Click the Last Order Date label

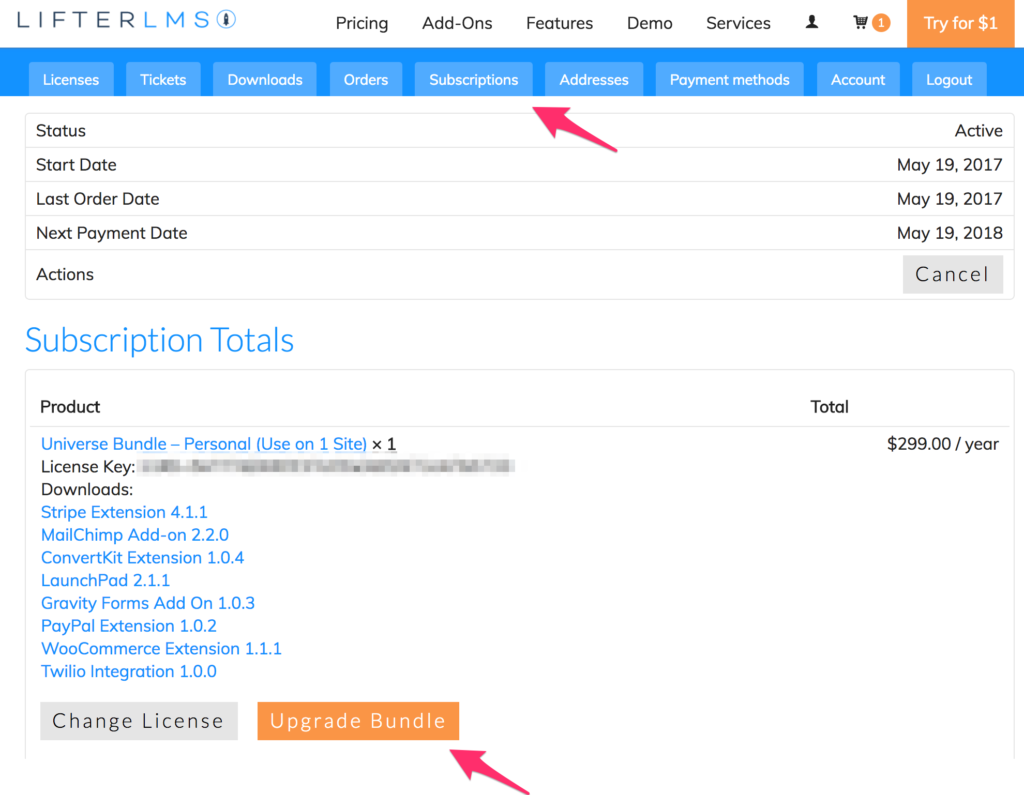[x=98, y=199]
